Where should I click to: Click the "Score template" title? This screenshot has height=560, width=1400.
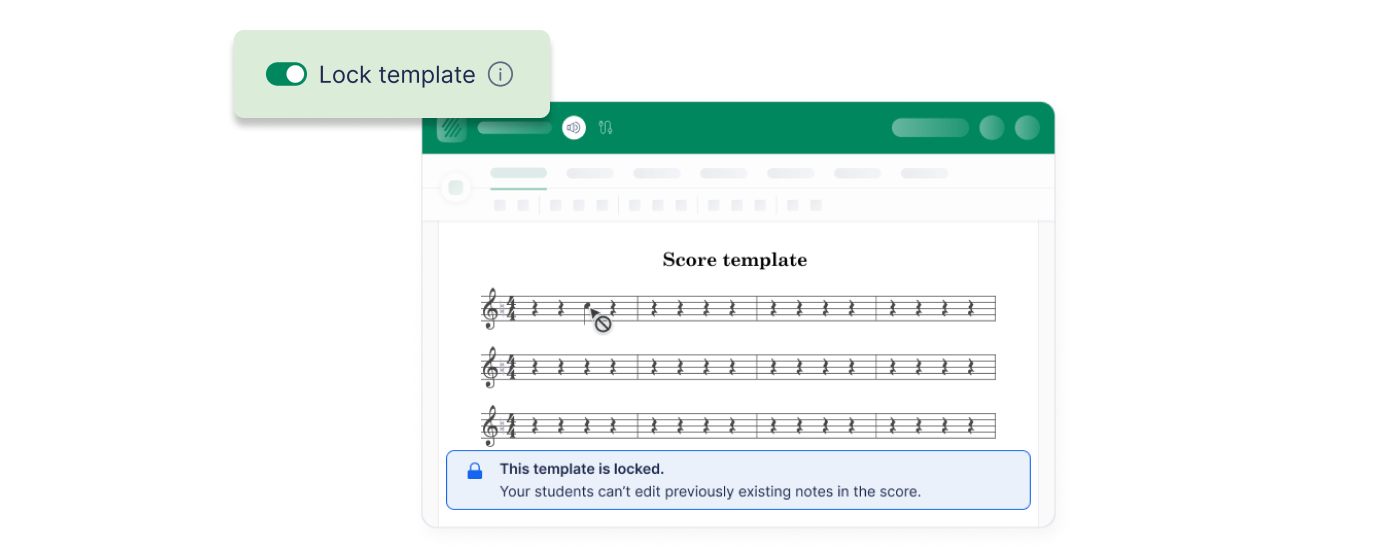point(734,260)
